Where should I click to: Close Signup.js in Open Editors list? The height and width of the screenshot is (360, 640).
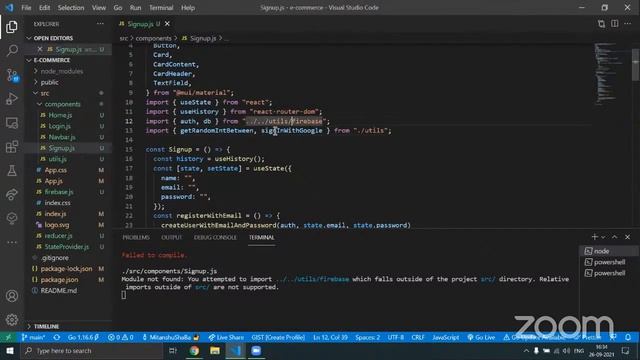[40, 49]
